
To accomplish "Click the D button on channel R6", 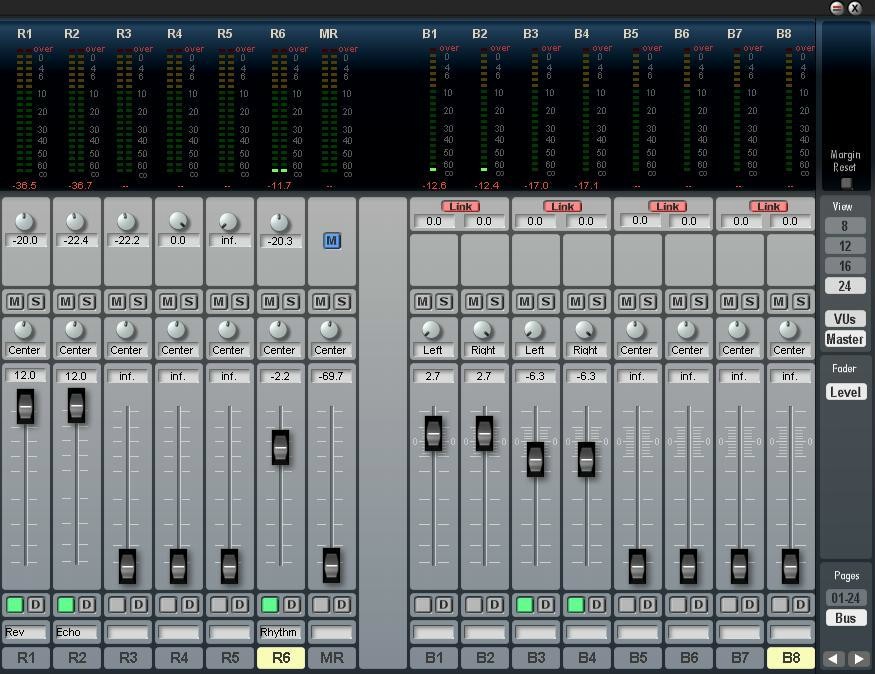I will pyautogui.click(x=291, y=604).
